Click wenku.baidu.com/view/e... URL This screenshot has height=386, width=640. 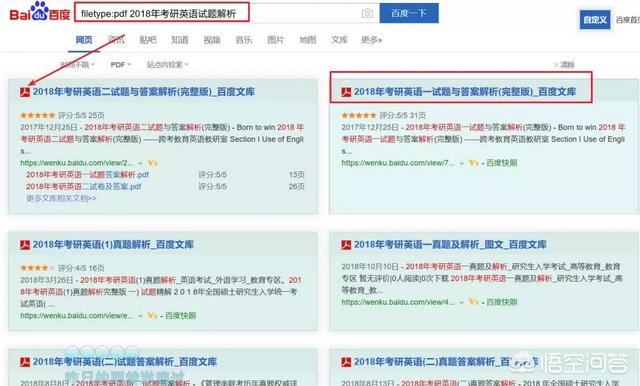77,316
